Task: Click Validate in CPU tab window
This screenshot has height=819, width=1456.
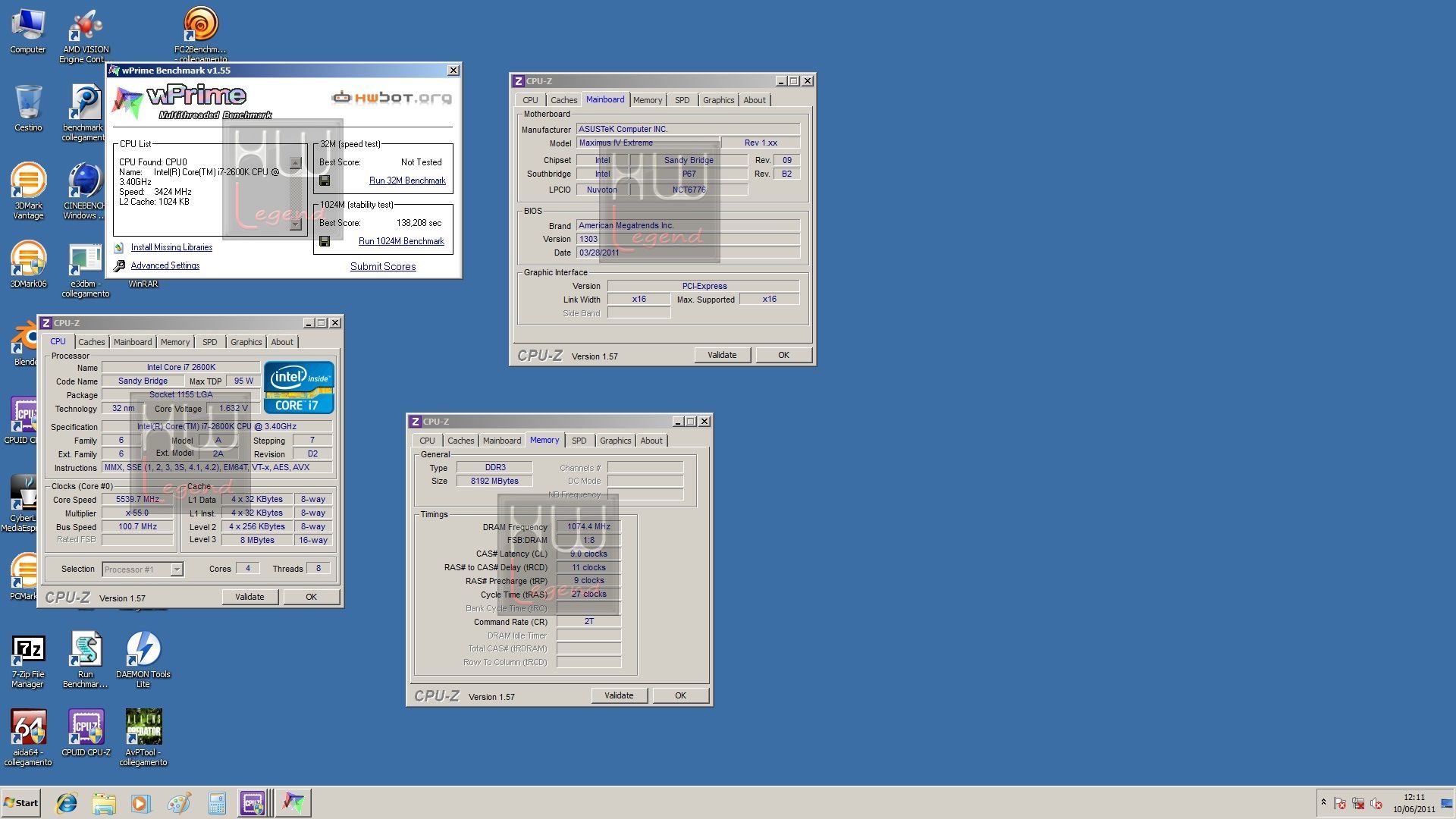Action: pyautogui.click(x=249, y=597)
